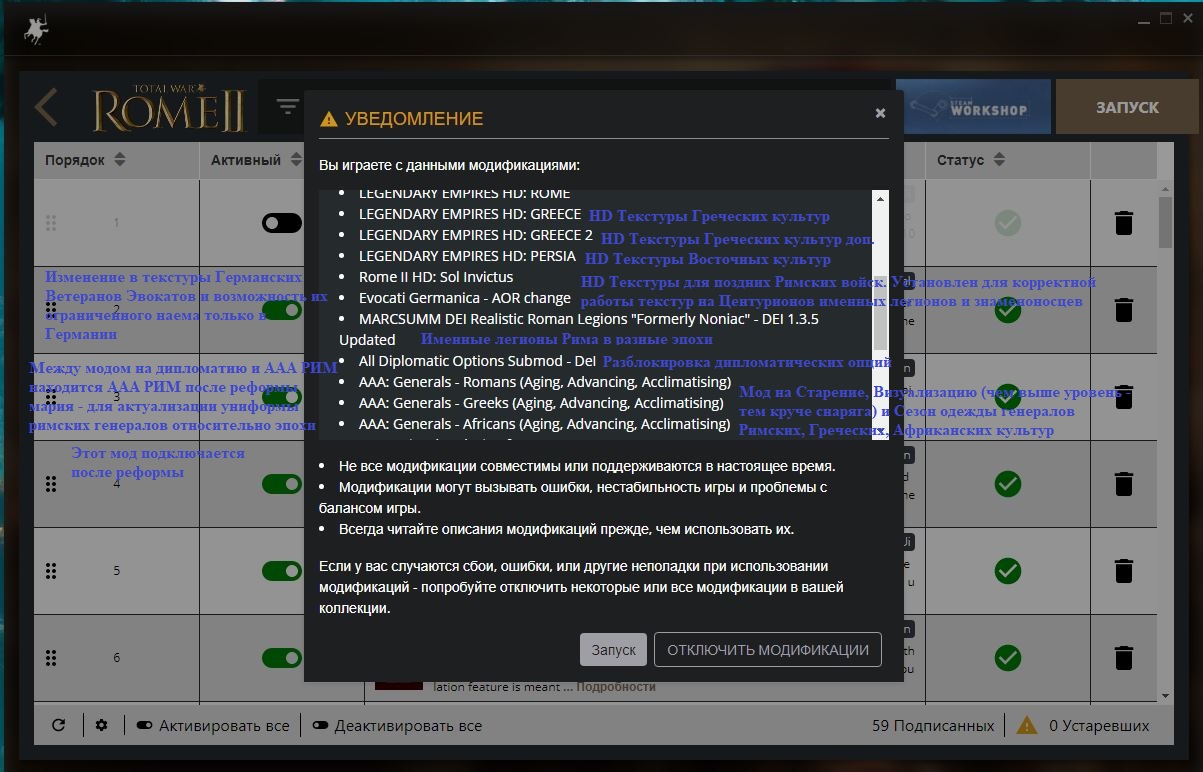Click ОТКЛЮЧИТЬ МОДИФИКАЦИИ in the dialog
Image resolution: width=1203 pixels, height=772 pixels.
point(768,650)
